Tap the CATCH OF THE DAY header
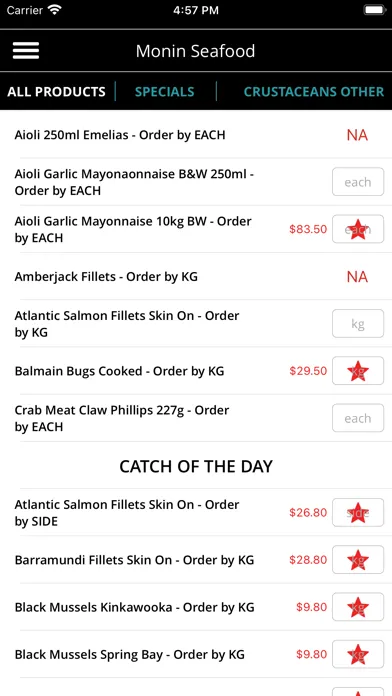The width and height of the screenshot is (392, 696). click(196, 466)
